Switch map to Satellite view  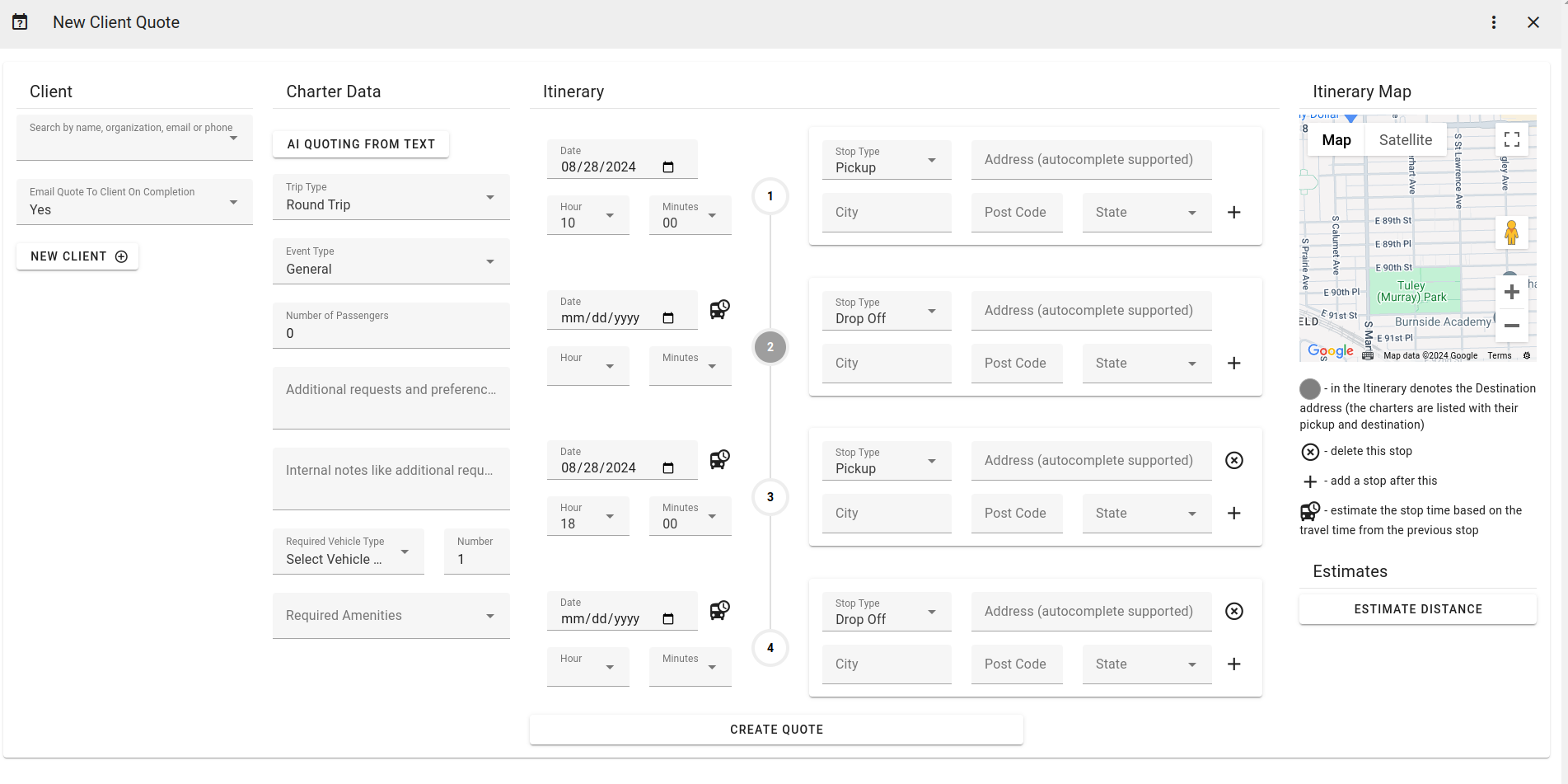(x=1405, y=140)
